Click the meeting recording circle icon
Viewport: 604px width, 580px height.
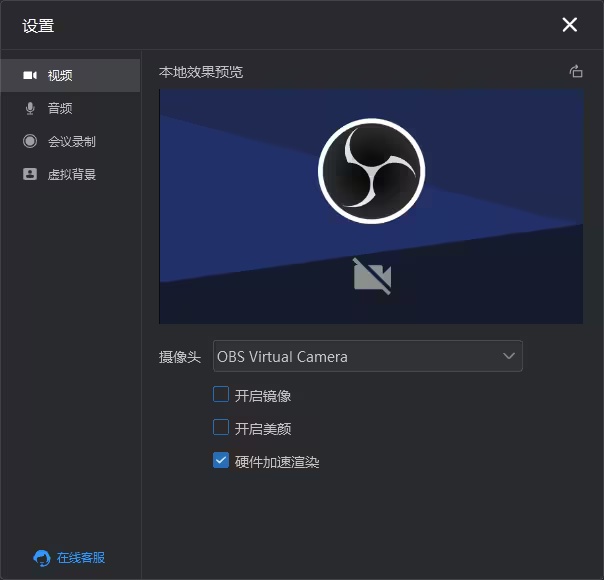[x=30, y=141]
